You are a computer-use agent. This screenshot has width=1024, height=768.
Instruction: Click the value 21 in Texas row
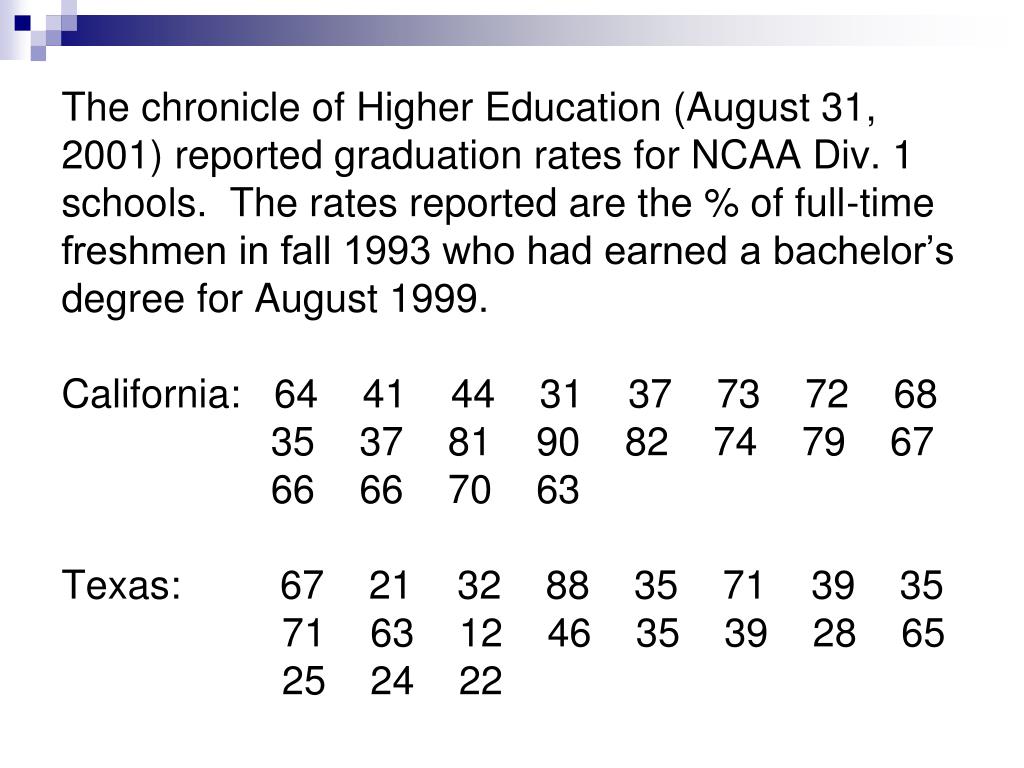pyautogui.click(x=390, y=586)
